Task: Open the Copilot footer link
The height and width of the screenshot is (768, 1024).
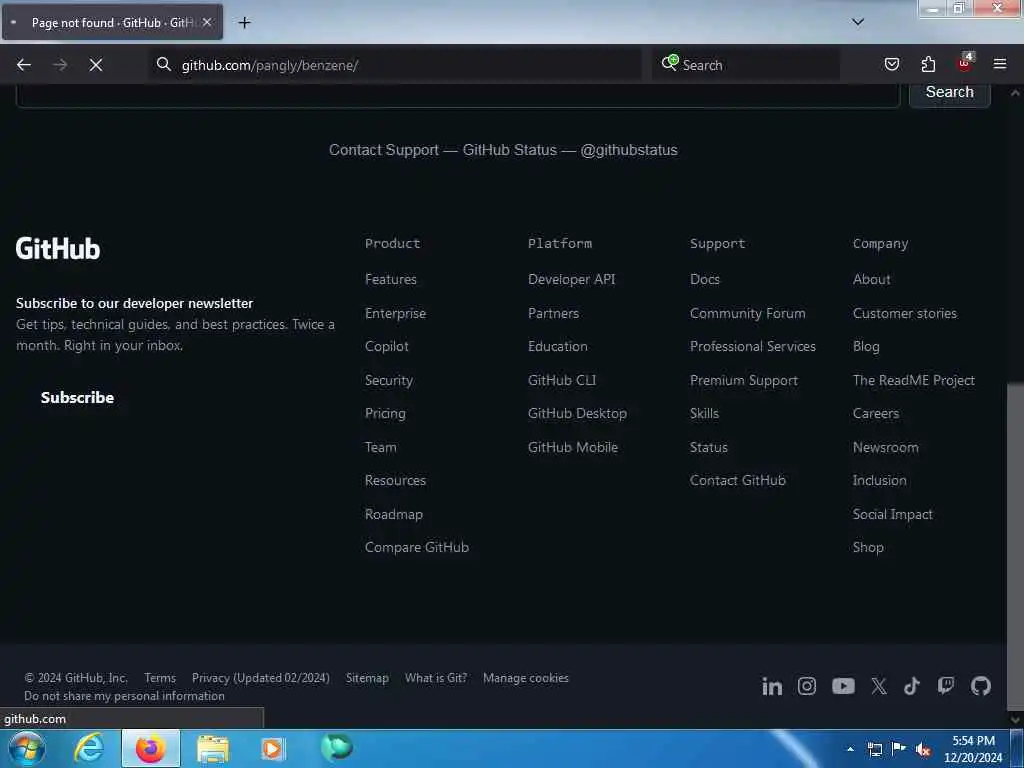Action: point(387,346)
